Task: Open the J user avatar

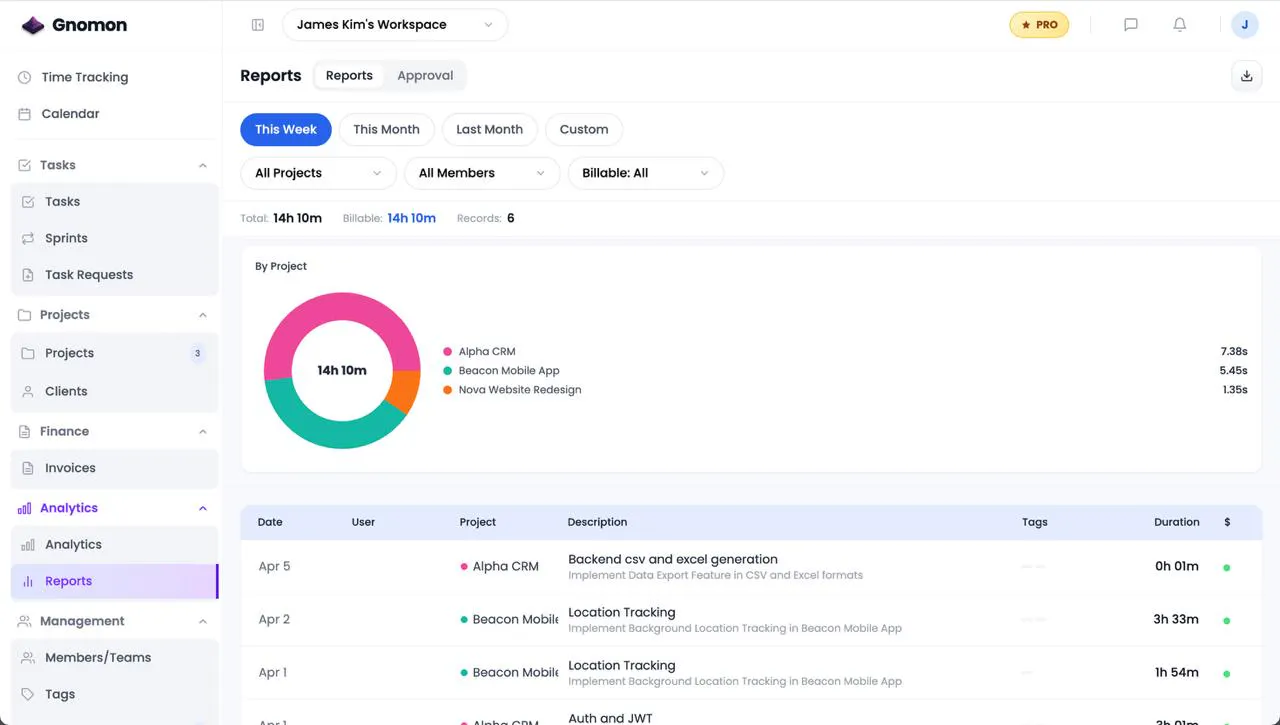Action: click(x=1244, y=25)
